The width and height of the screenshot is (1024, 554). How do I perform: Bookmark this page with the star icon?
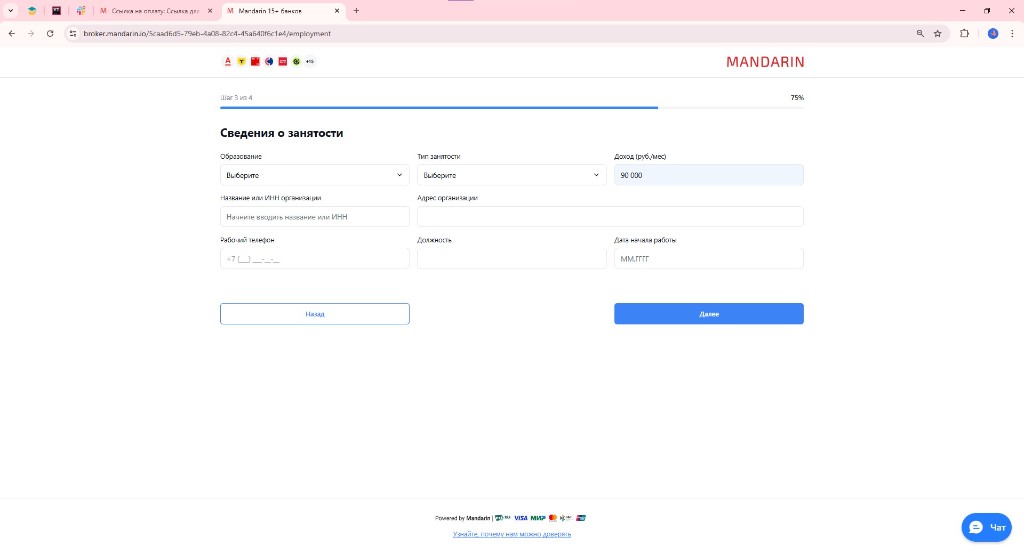pos(938,33)
